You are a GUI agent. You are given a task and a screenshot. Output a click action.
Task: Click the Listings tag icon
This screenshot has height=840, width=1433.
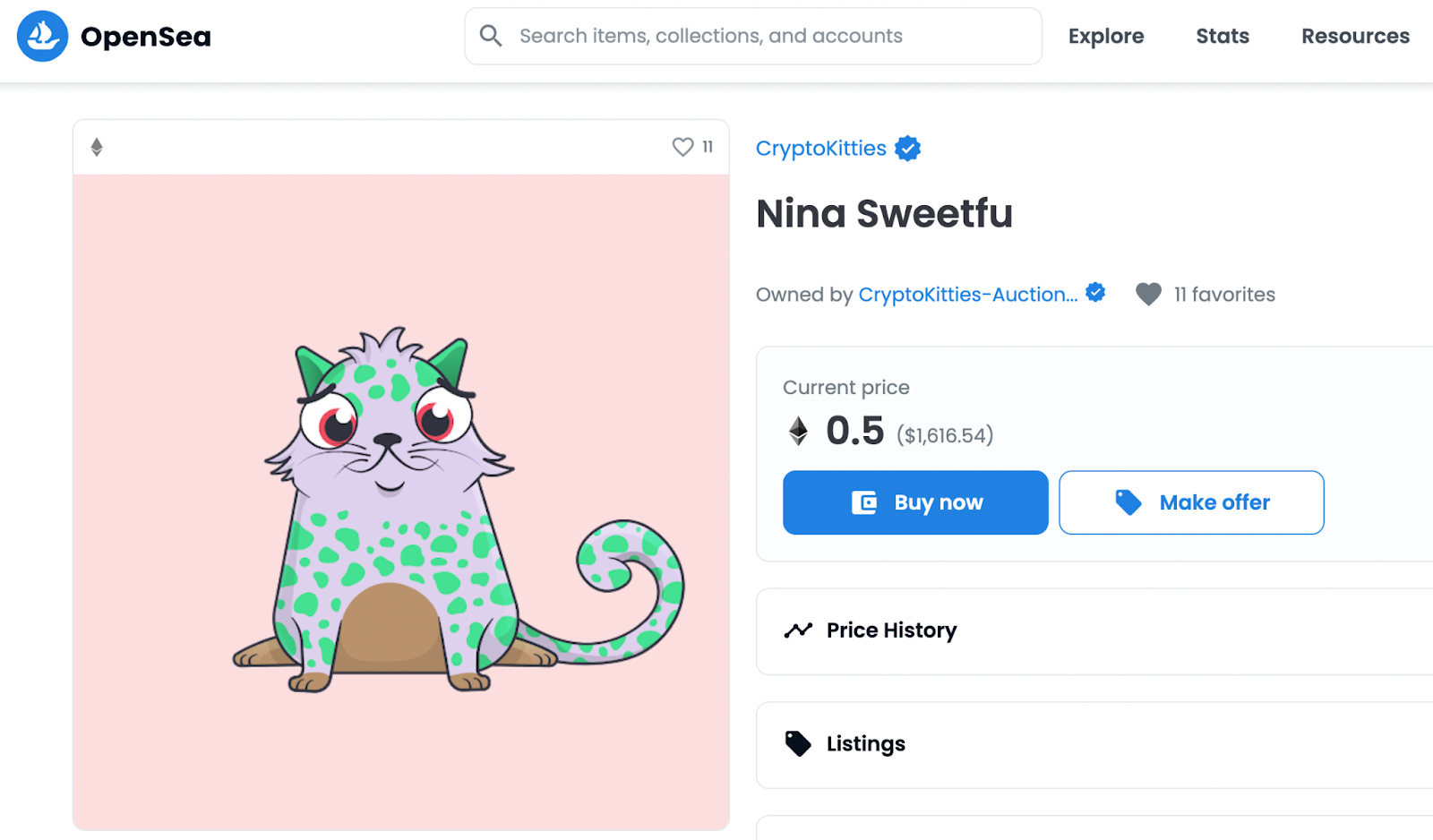[x=798, y=743]
